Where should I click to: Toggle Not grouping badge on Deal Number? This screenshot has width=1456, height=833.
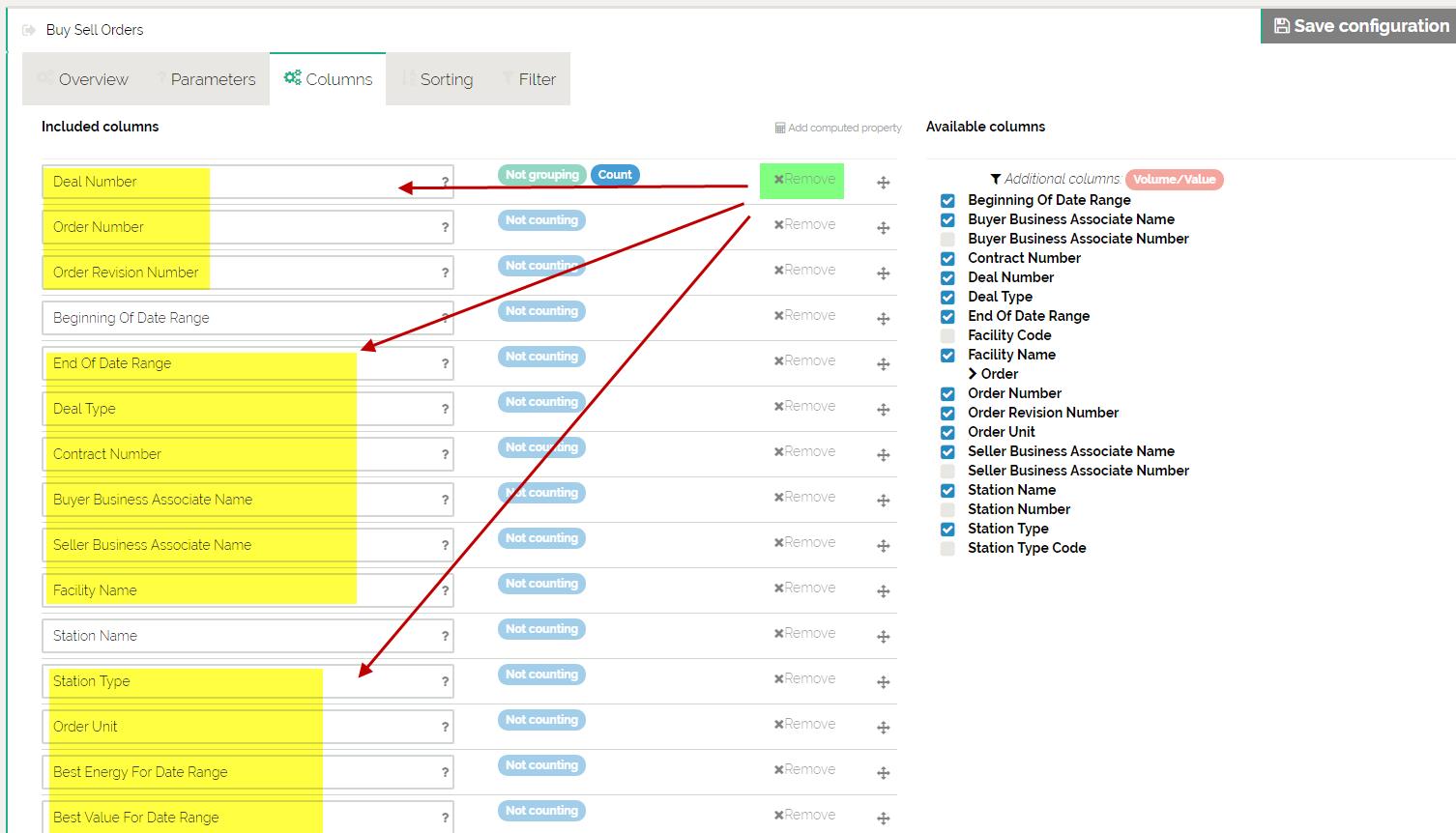541,175
